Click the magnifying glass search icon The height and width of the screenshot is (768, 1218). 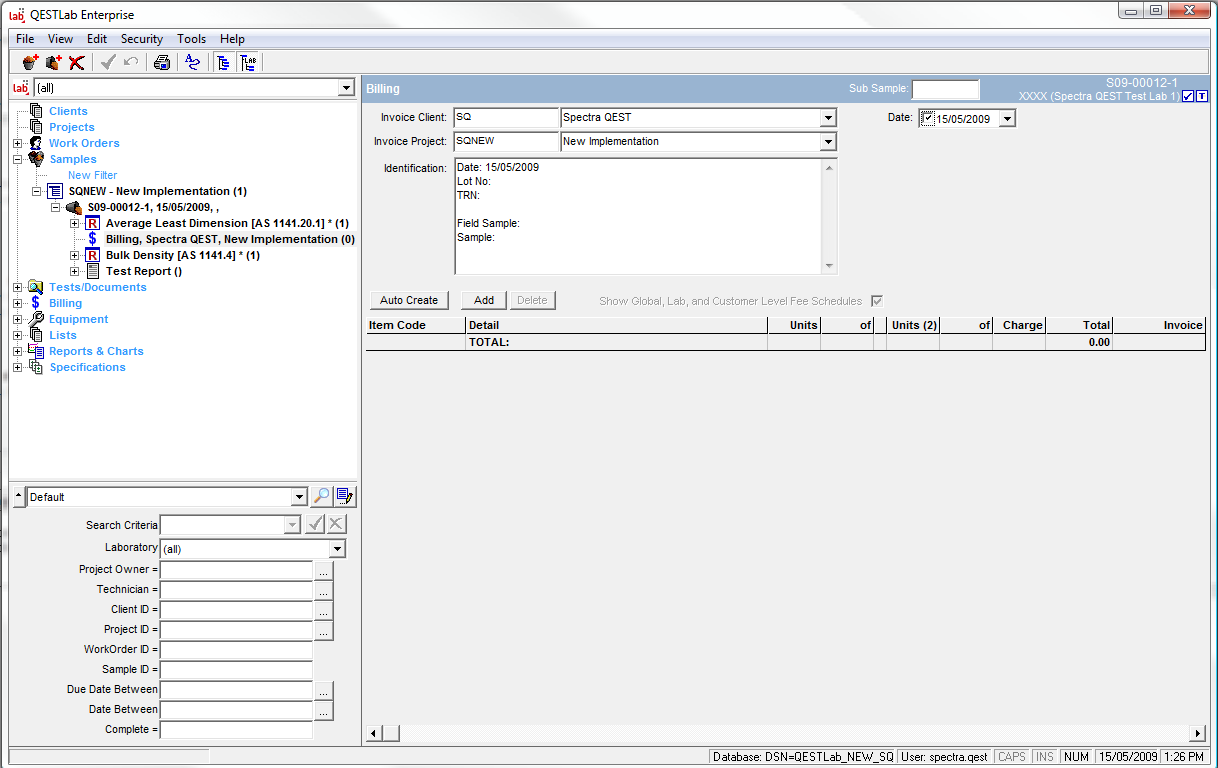(322, 496)
